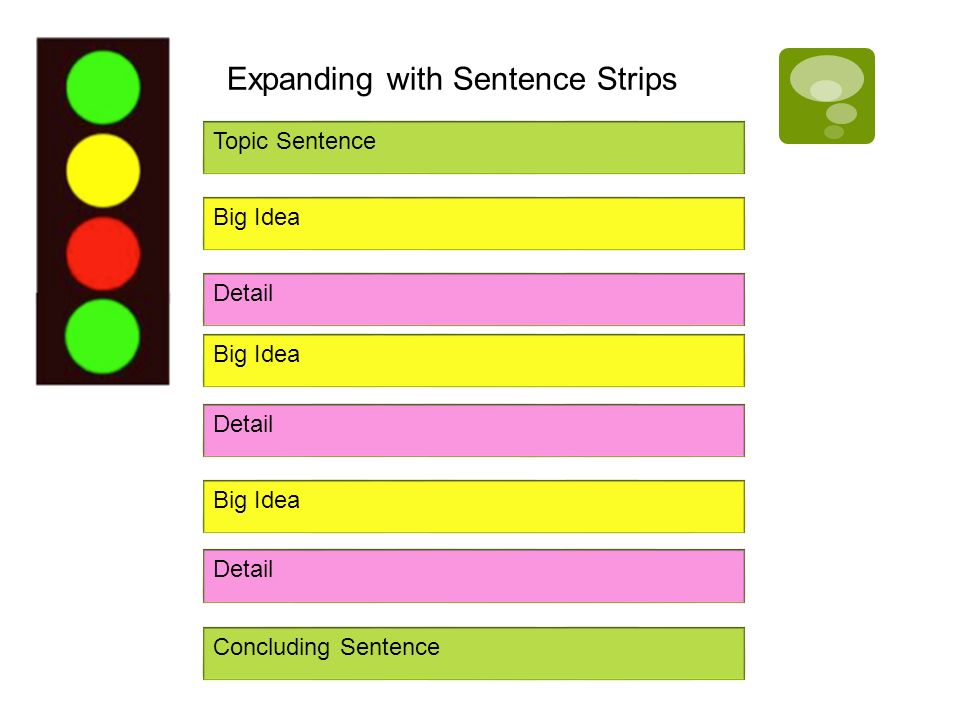Select the second yellow Big Idea strip
This screenshot has height=720, width=960.
[x=474, y=361]
